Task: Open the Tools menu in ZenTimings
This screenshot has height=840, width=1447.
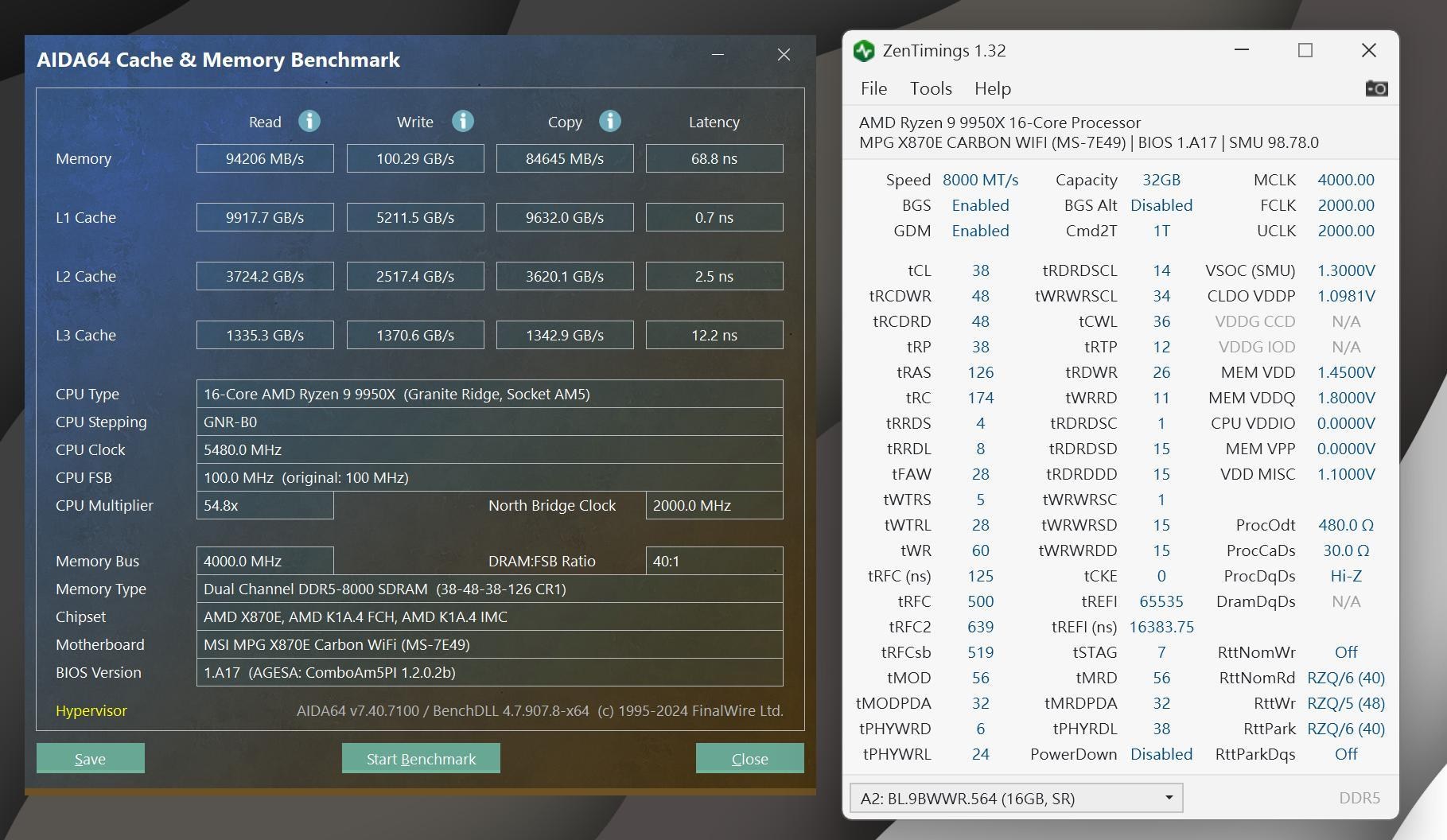Action: tap(931, 88)
